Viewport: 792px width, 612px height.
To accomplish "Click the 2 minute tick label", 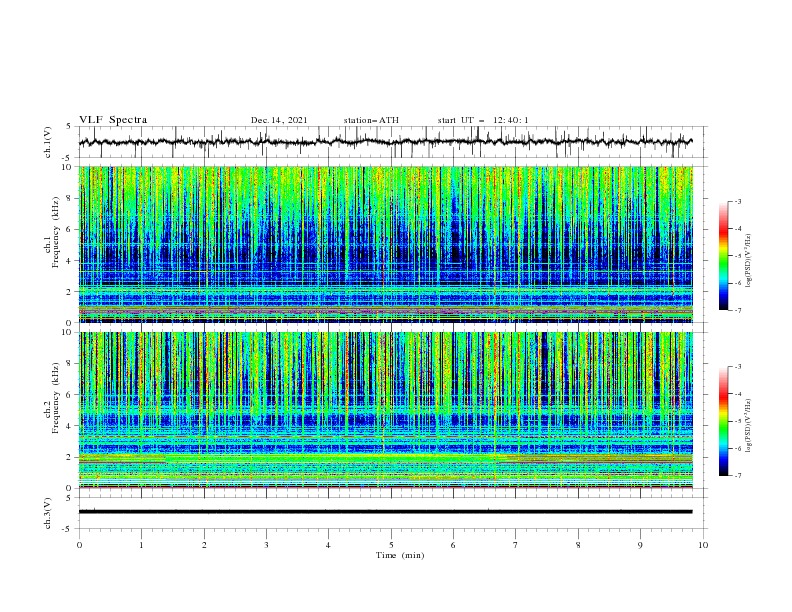I will [x=204, y=545].
